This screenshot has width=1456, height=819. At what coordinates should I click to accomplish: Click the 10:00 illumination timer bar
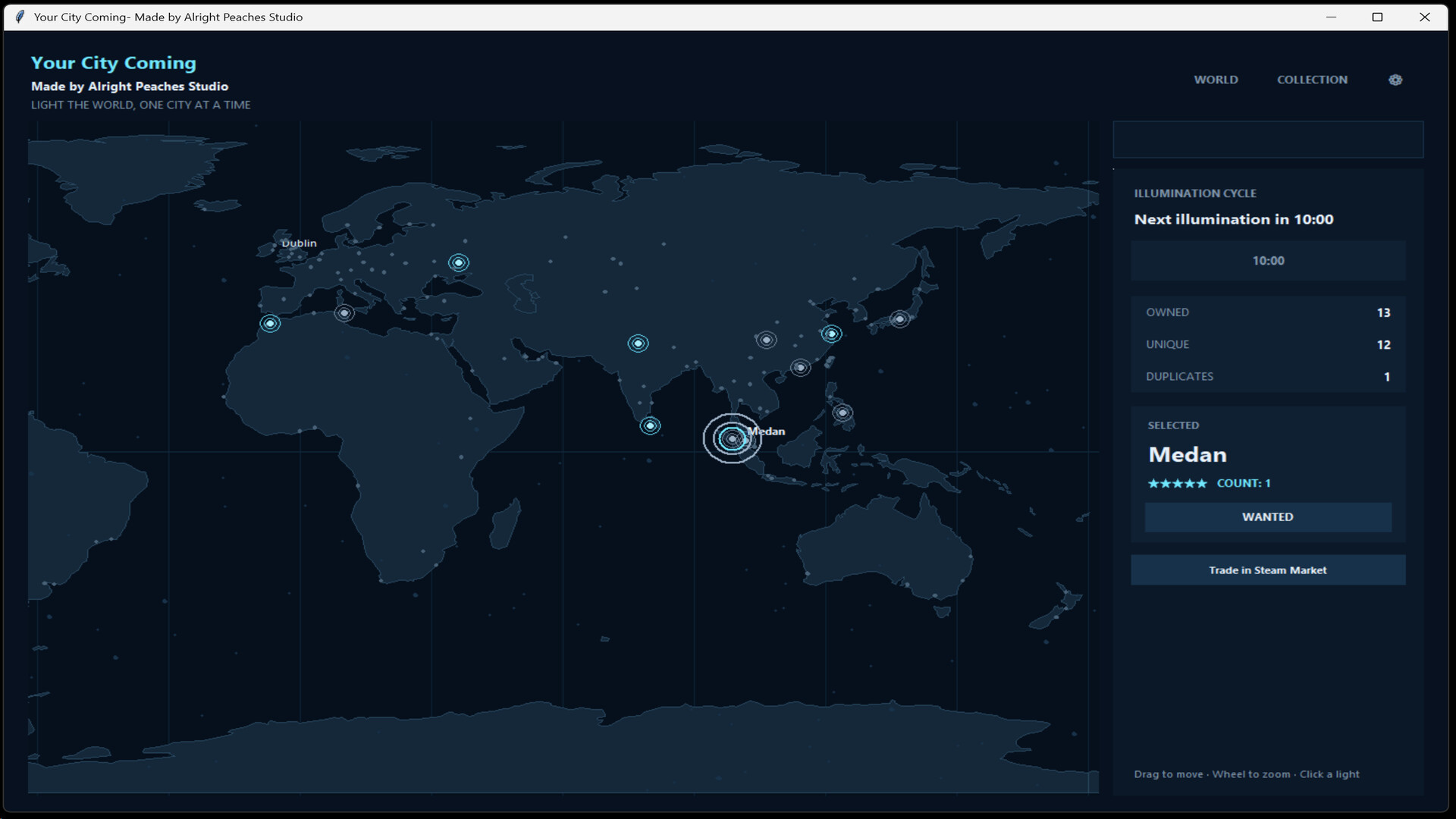click(x=1268, y=260)
